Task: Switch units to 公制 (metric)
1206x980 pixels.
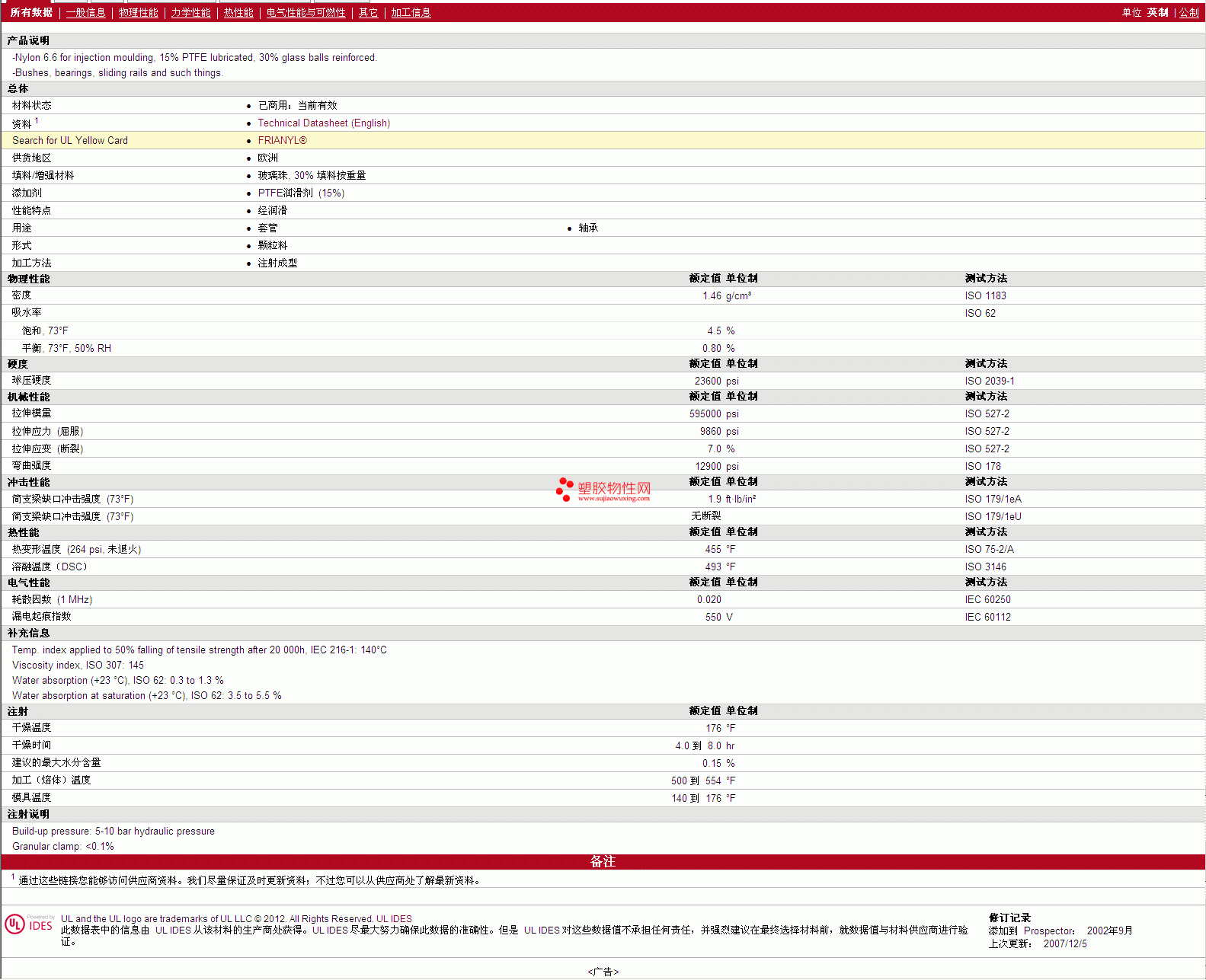Action: point(1188,12)
